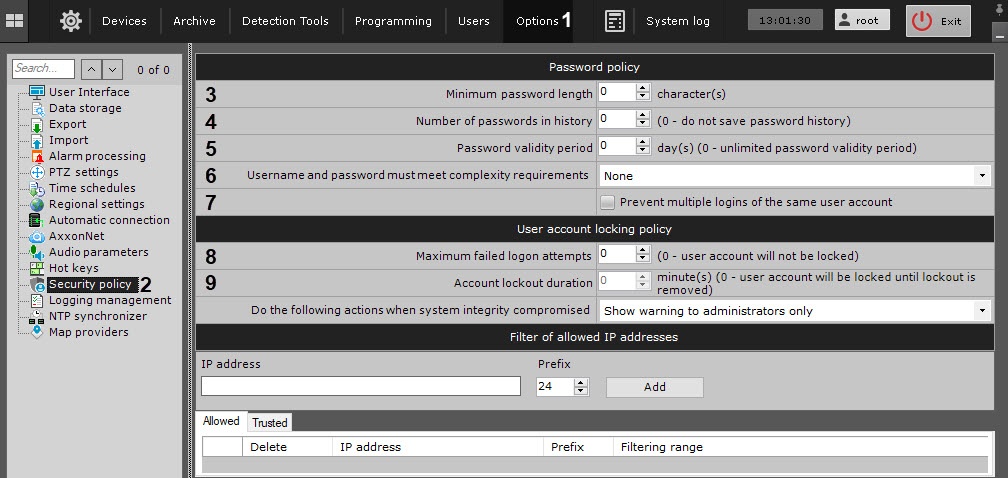Viewport: 1008px width, 478px height.
Task: Click the Data storage icon in tree
Action: 38,108
